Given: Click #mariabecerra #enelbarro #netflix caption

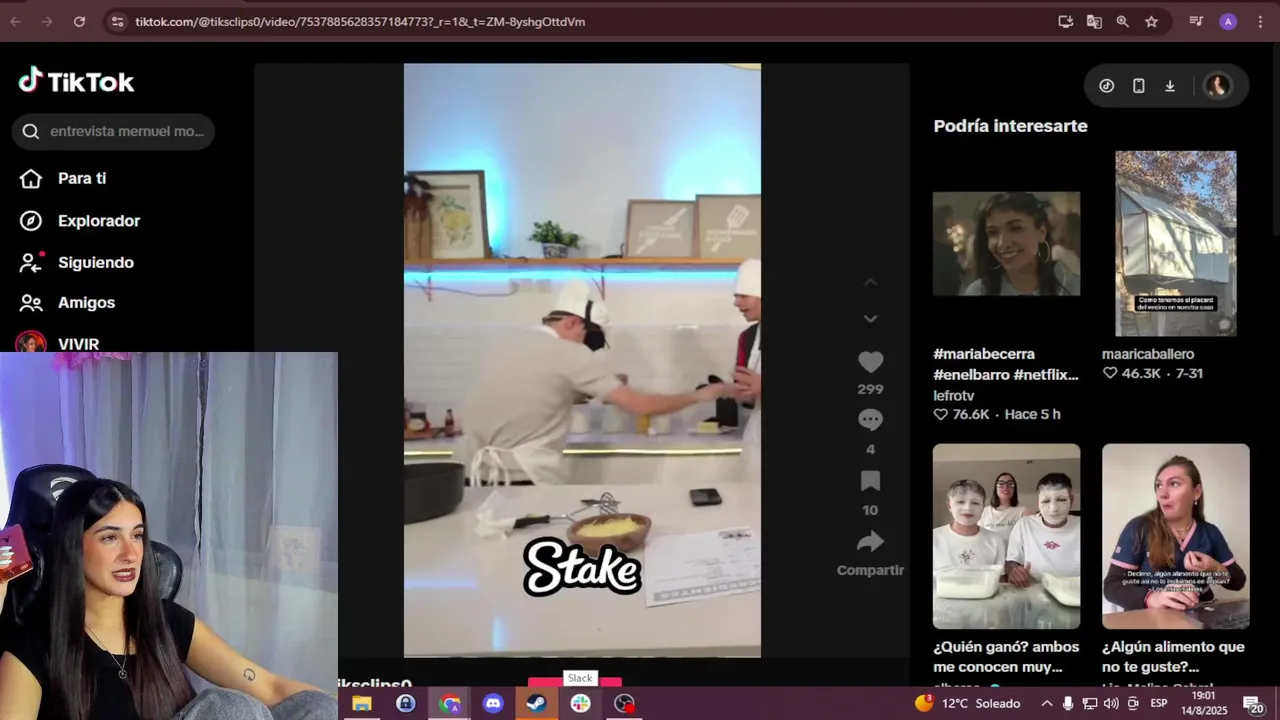Looking at the screenshot, I should [1006, 365].
